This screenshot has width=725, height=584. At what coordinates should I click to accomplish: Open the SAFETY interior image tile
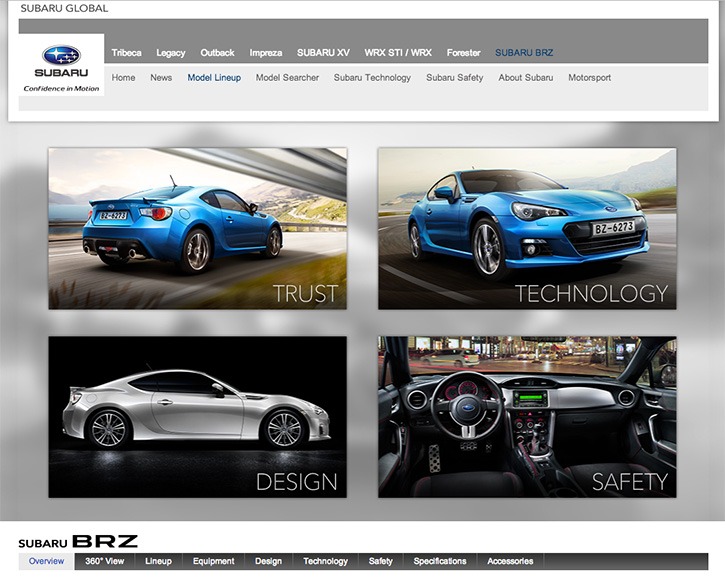coord(527,417)
